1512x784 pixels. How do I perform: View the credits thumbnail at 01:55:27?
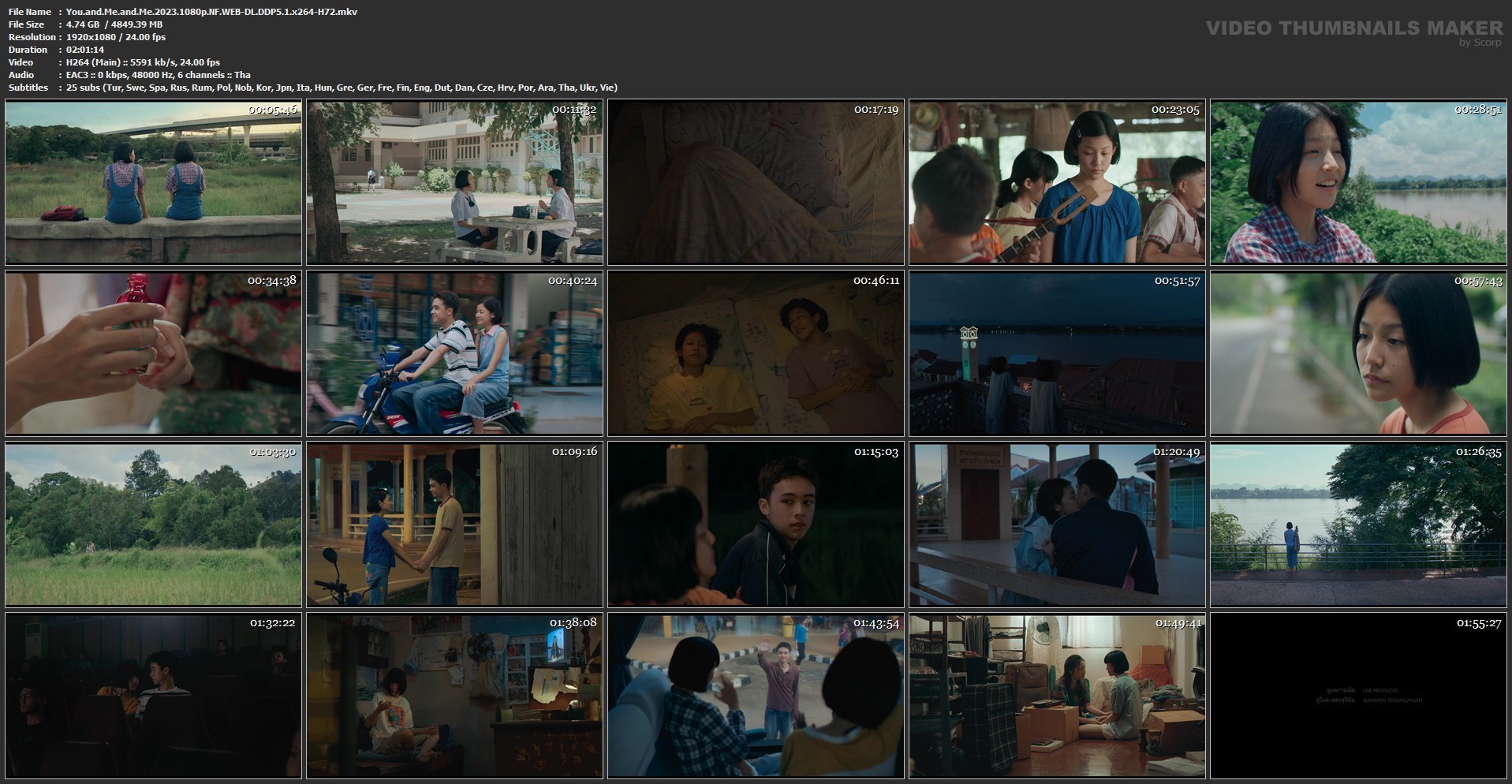click(x=1358, y=696)
